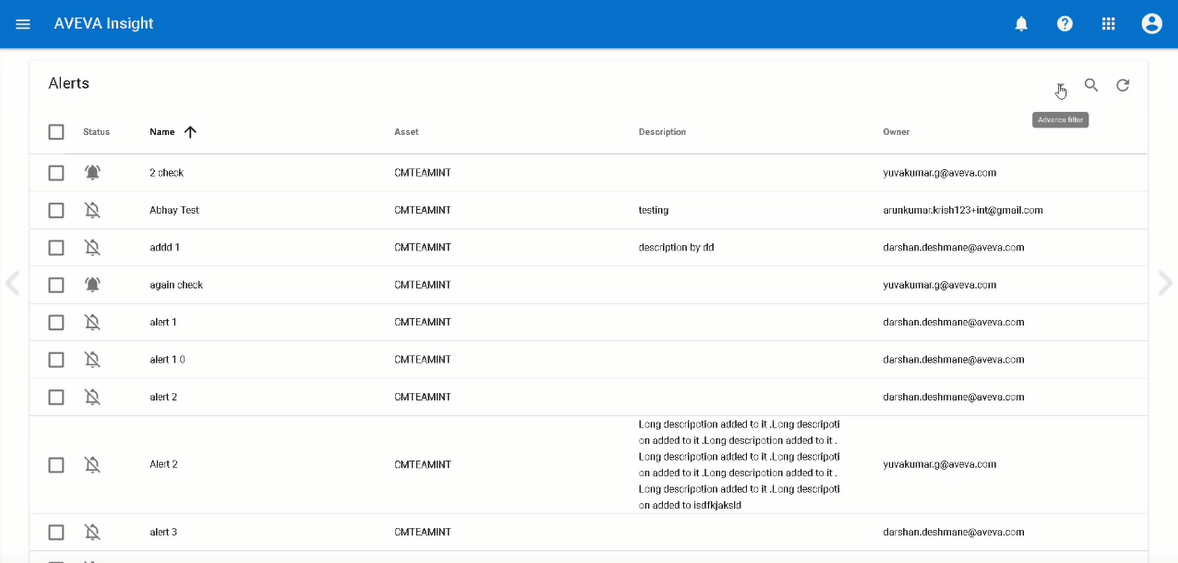Click active bell status for 2 check
This screenshot has width=1178, height=563.
(x=92, y=173)
